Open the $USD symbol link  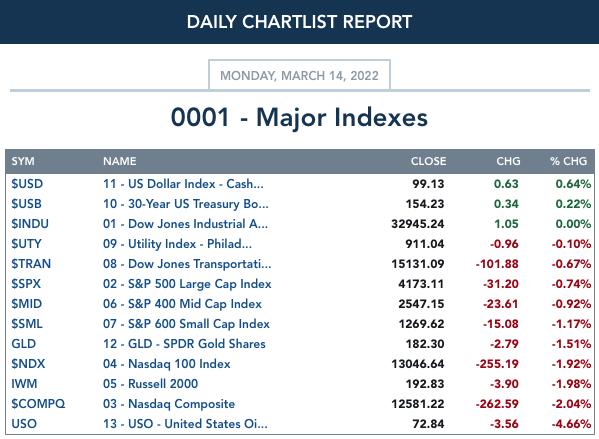click(x=27, y=184)
